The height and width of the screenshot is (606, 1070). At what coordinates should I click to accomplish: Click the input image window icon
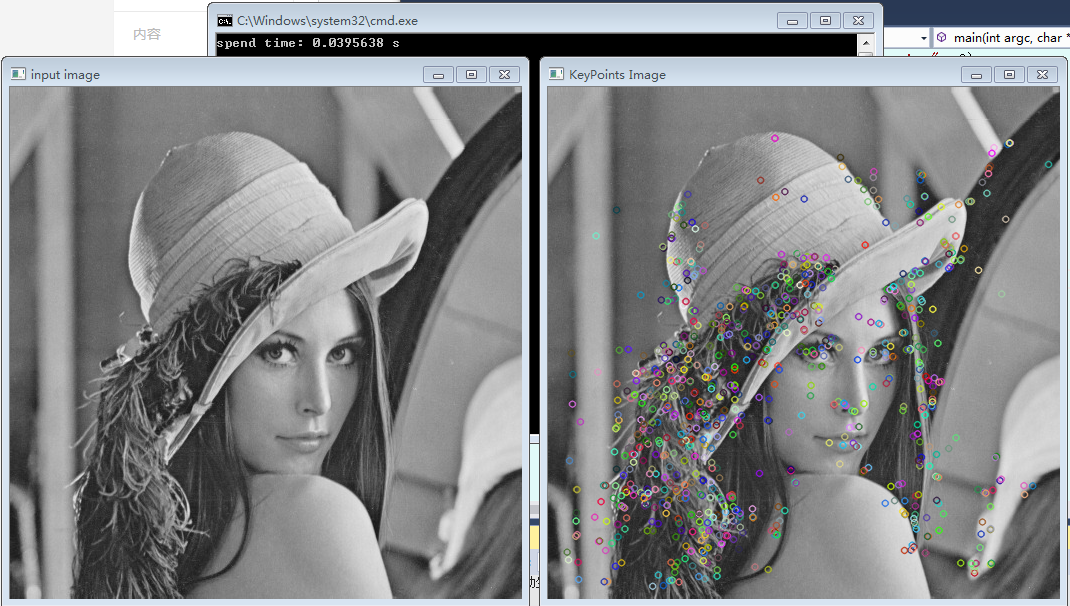[18, 74]
